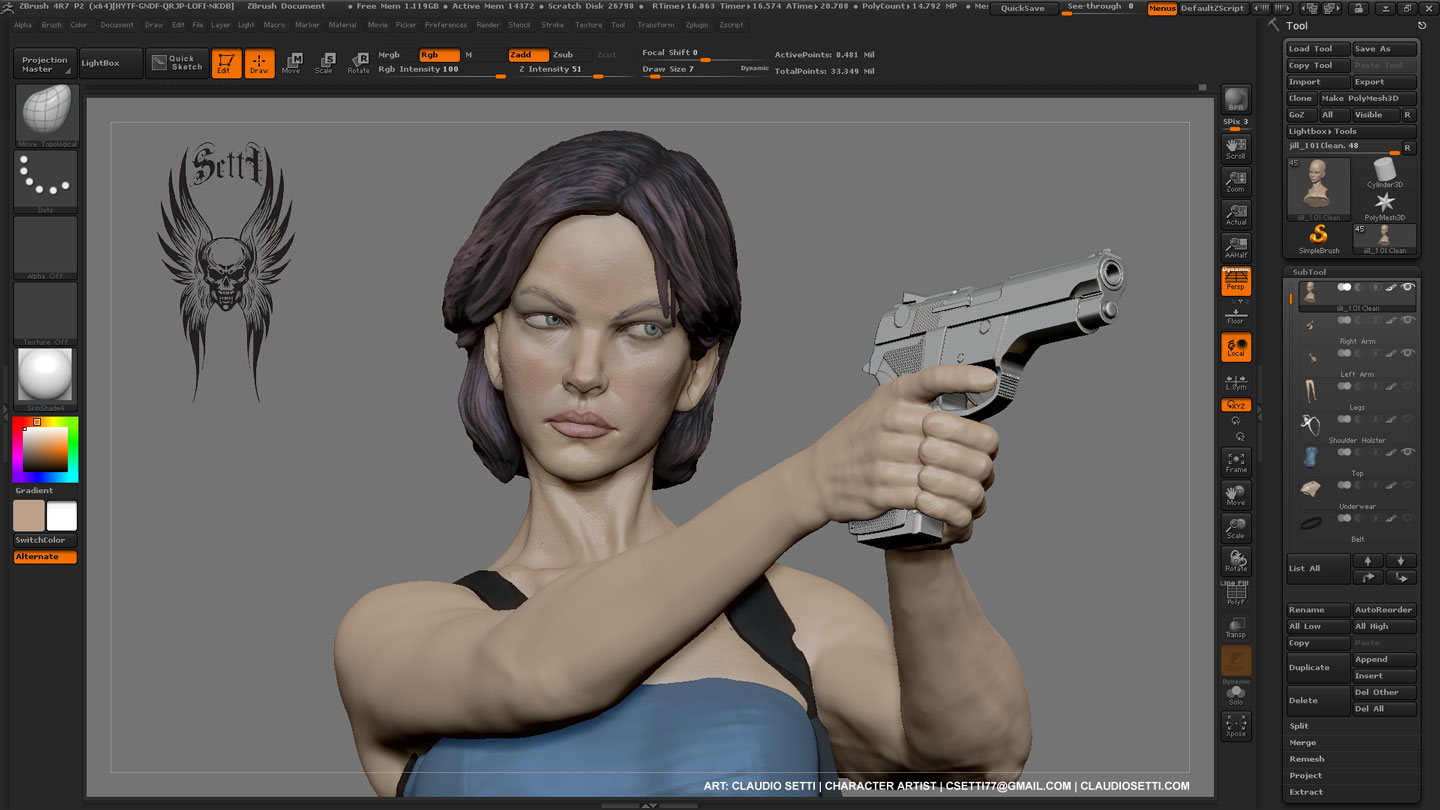Set canvas to Actual size
This screenshot has height=810, width=1440.
[1236, 214]
